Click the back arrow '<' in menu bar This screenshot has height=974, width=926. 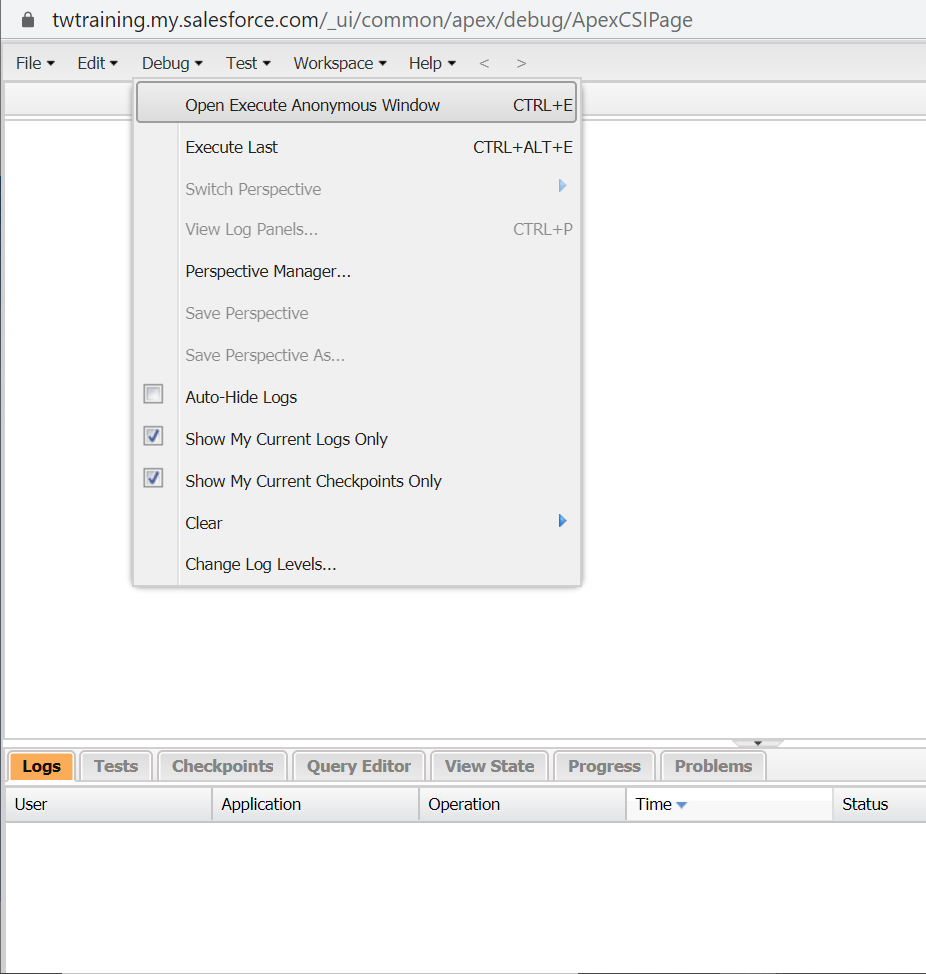(484, 63)
